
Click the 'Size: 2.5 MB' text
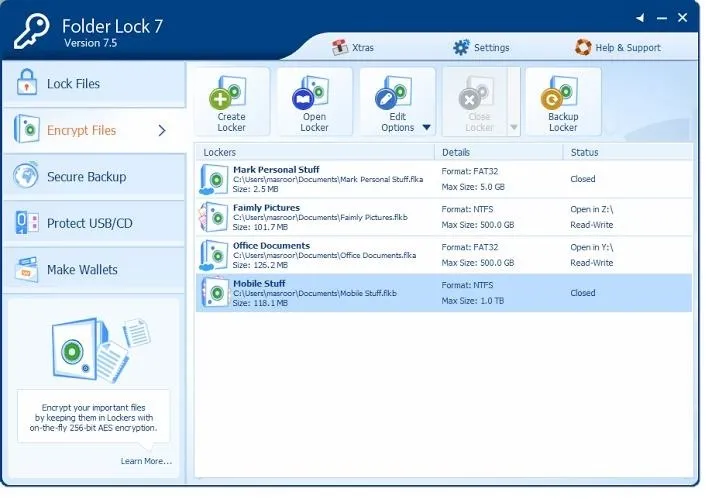256,189
